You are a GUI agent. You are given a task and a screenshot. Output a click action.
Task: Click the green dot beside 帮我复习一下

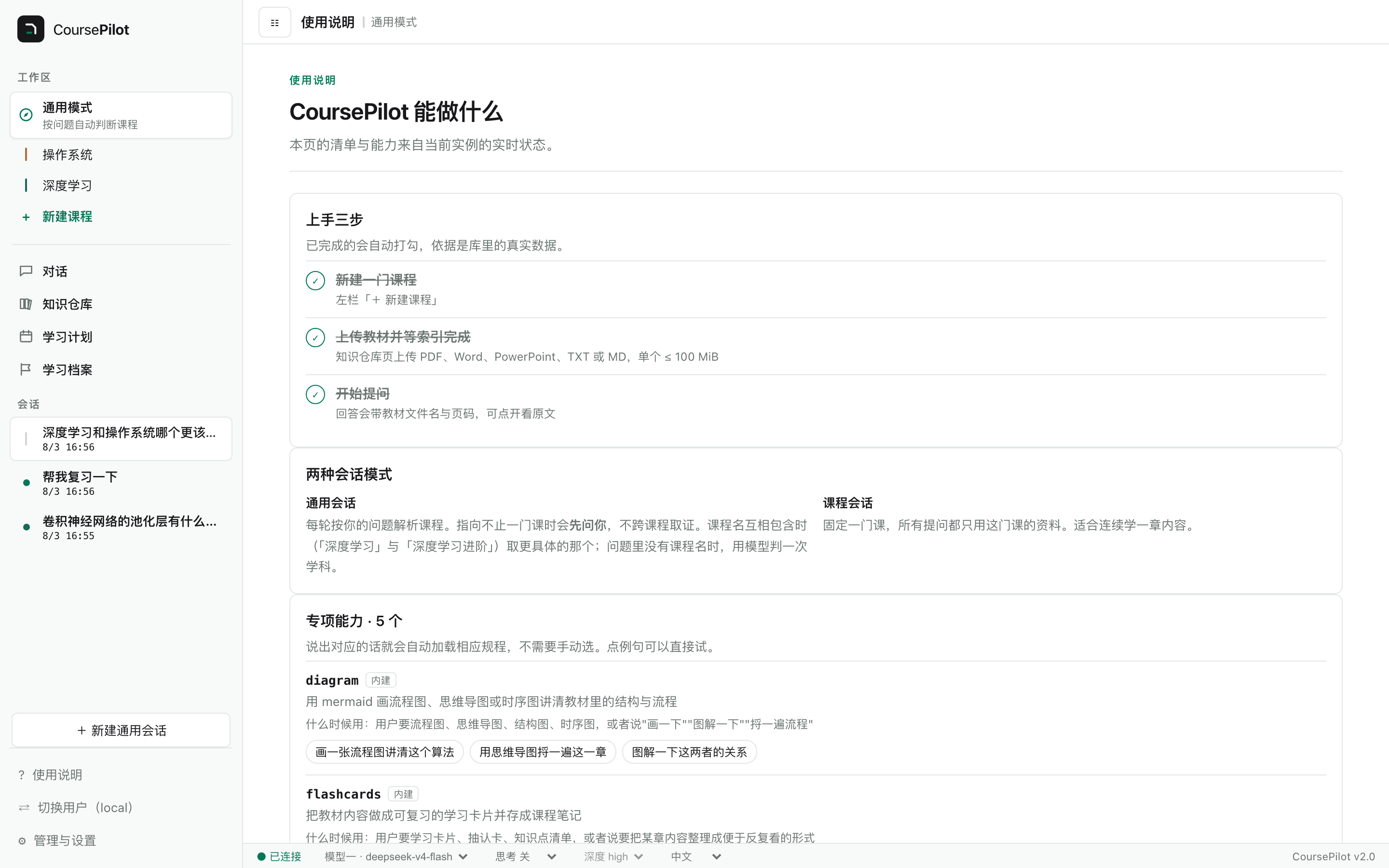[x=27, y=483]
